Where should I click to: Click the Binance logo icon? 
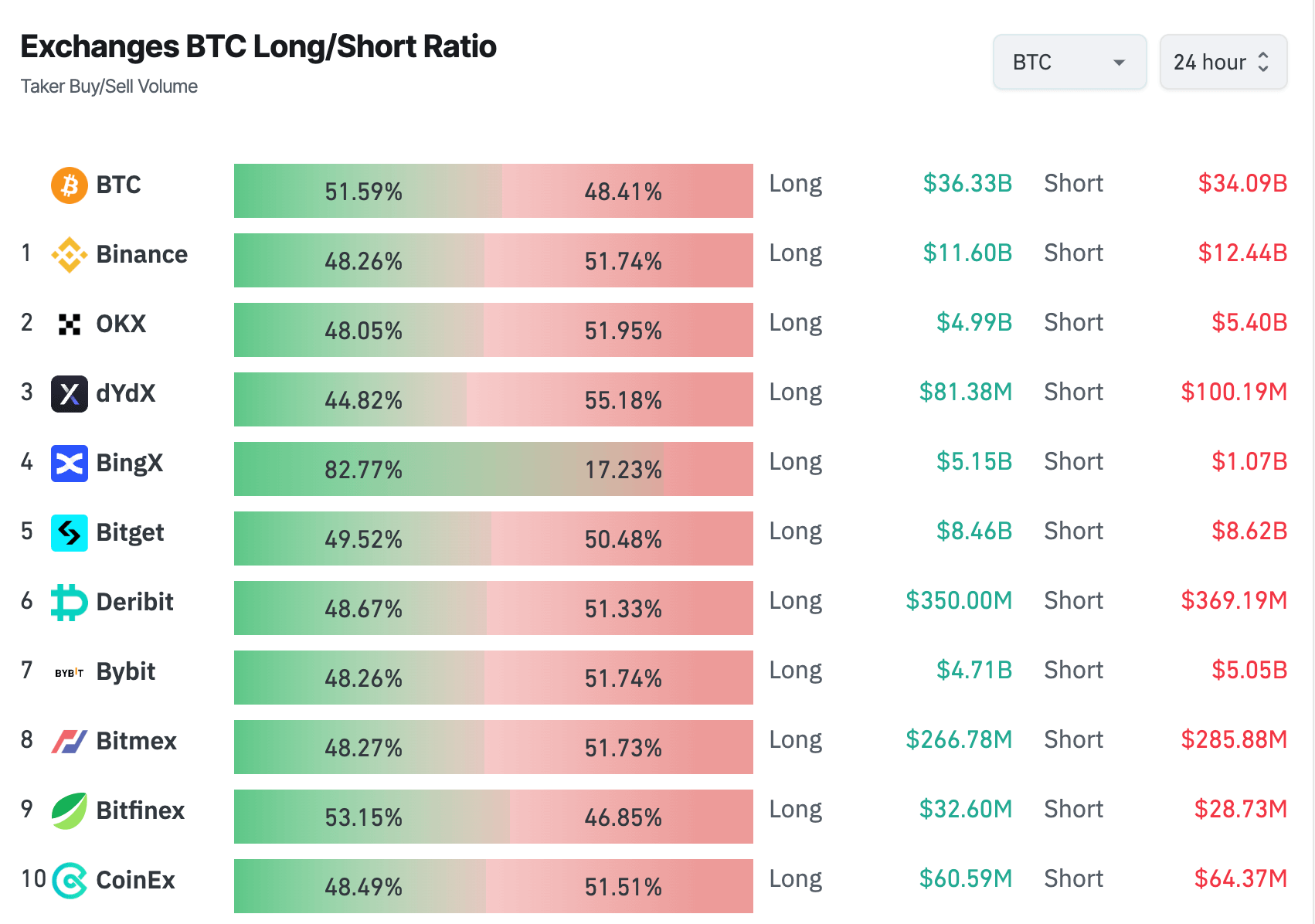point(70,255)
